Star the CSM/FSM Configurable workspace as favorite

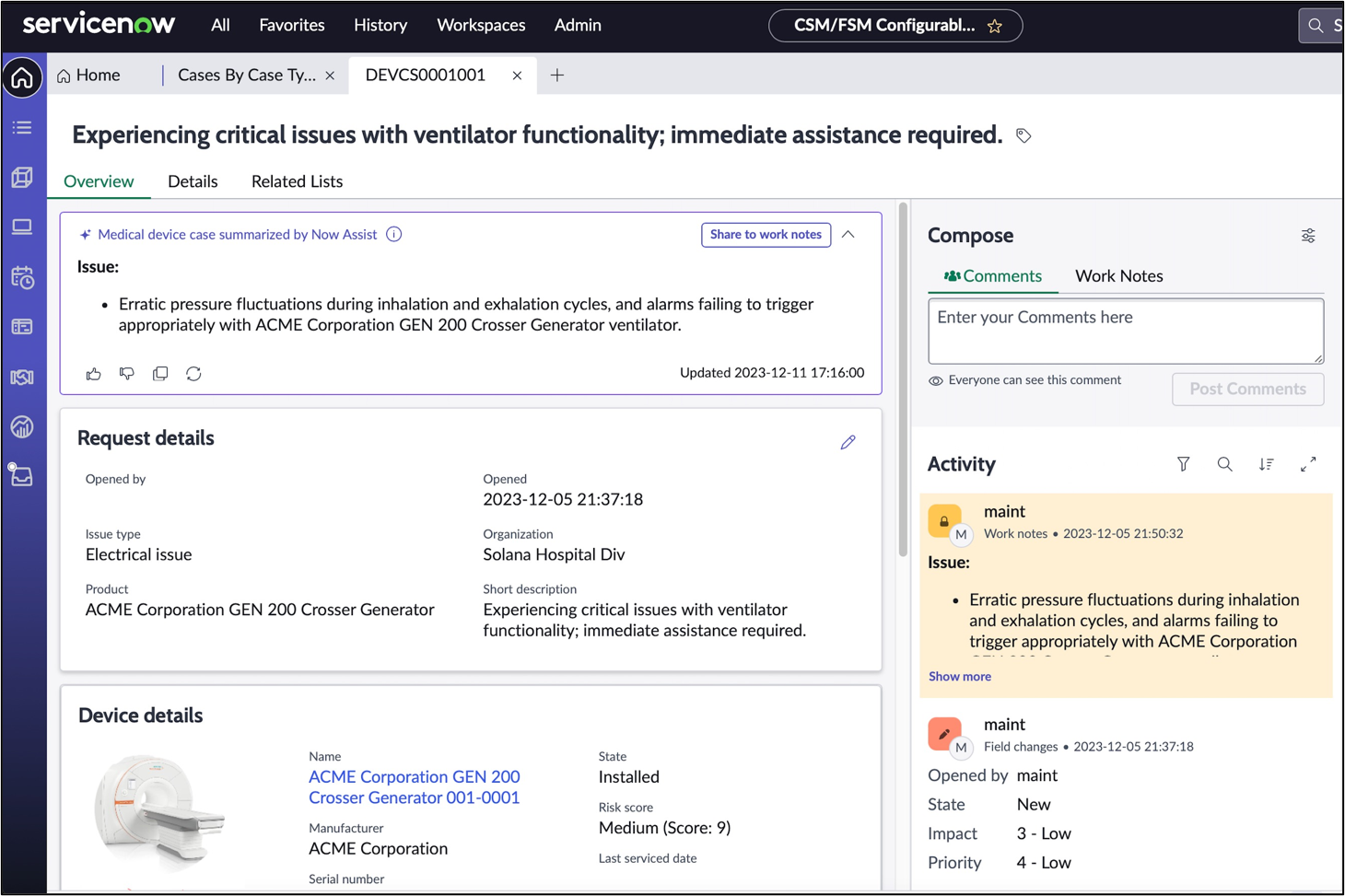[x=995, y=26]
